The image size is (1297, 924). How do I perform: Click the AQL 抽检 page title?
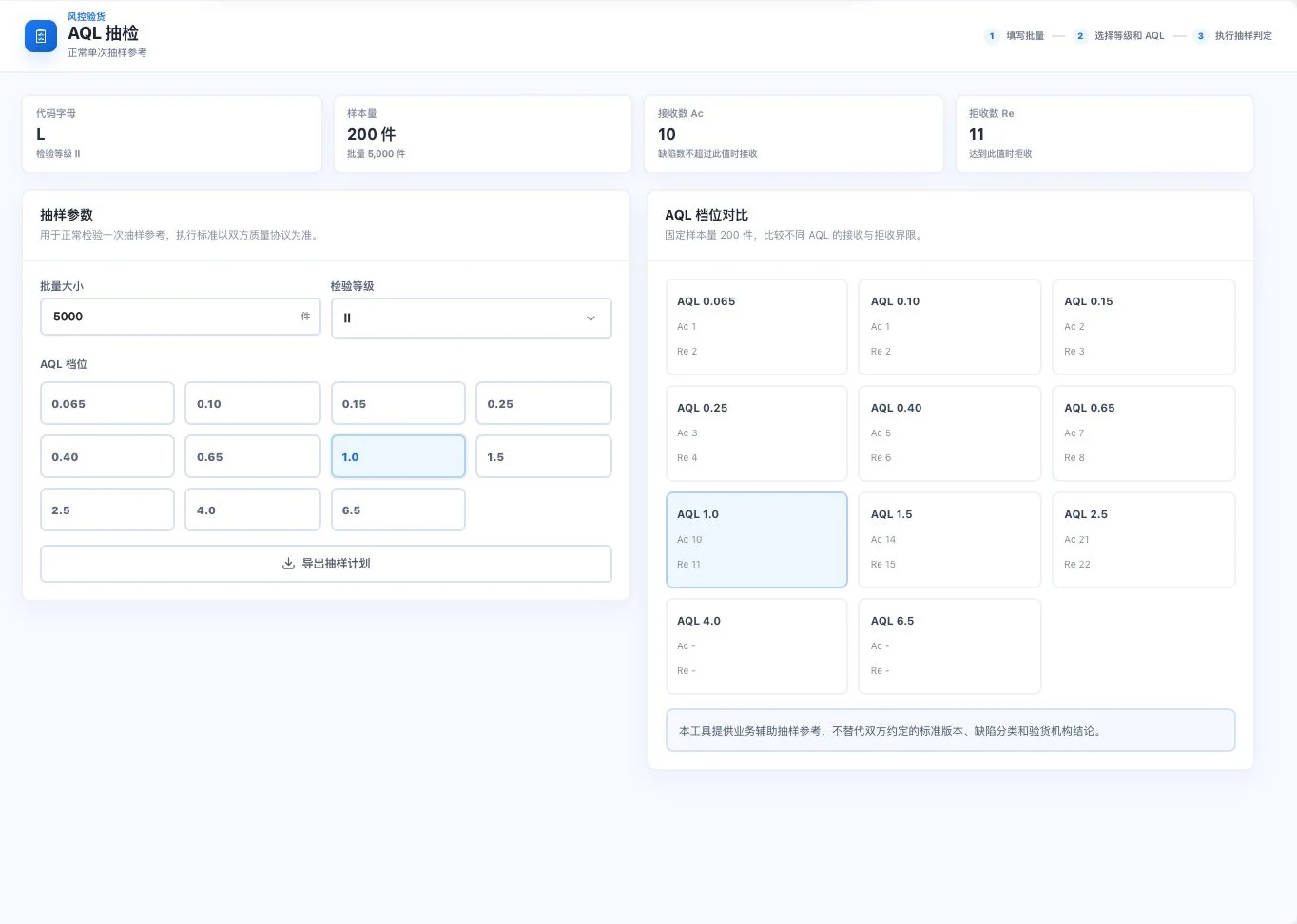coord(103,33)
